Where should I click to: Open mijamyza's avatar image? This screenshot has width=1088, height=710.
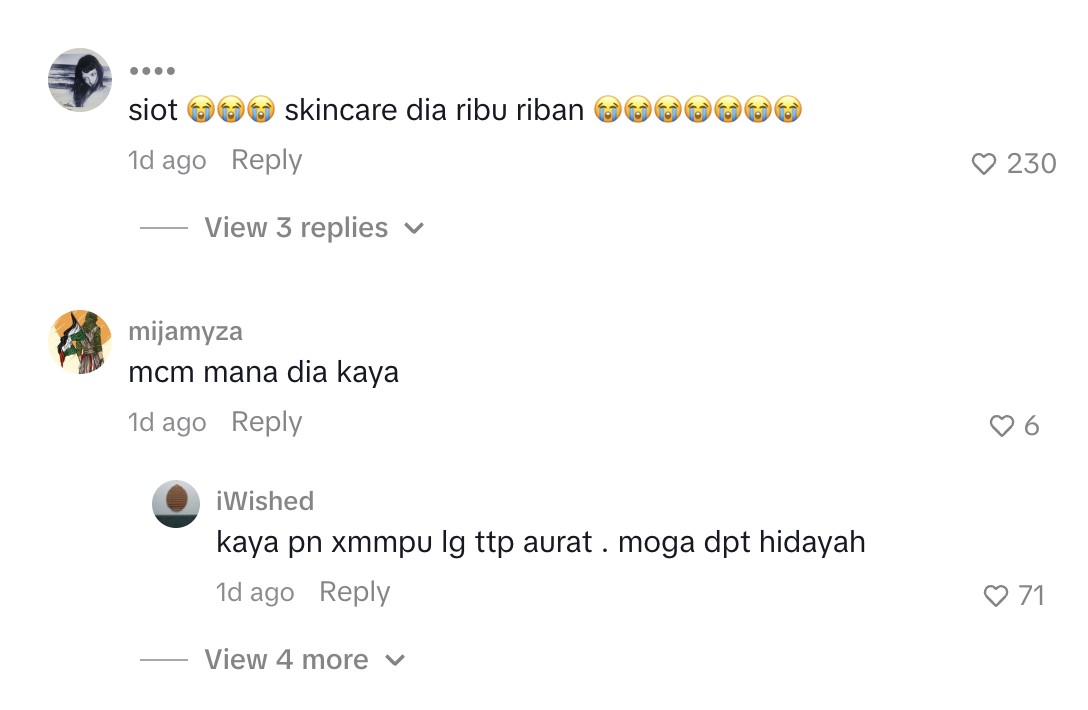80,342
